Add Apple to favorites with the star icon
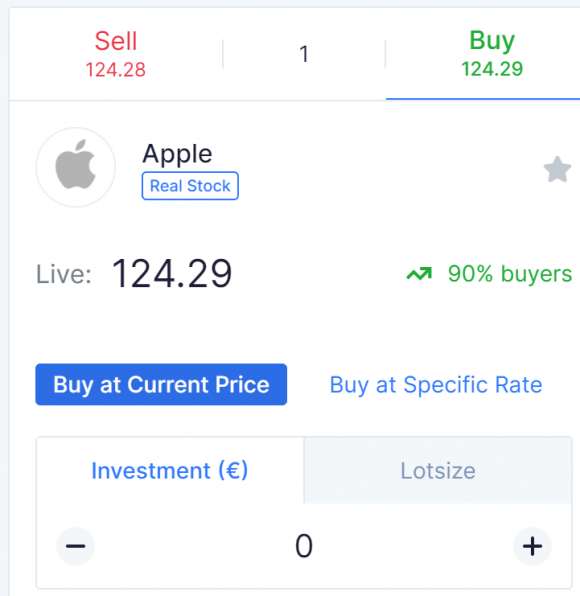The height and width of the screenshot is (596, 580). (x=557, y=170)
